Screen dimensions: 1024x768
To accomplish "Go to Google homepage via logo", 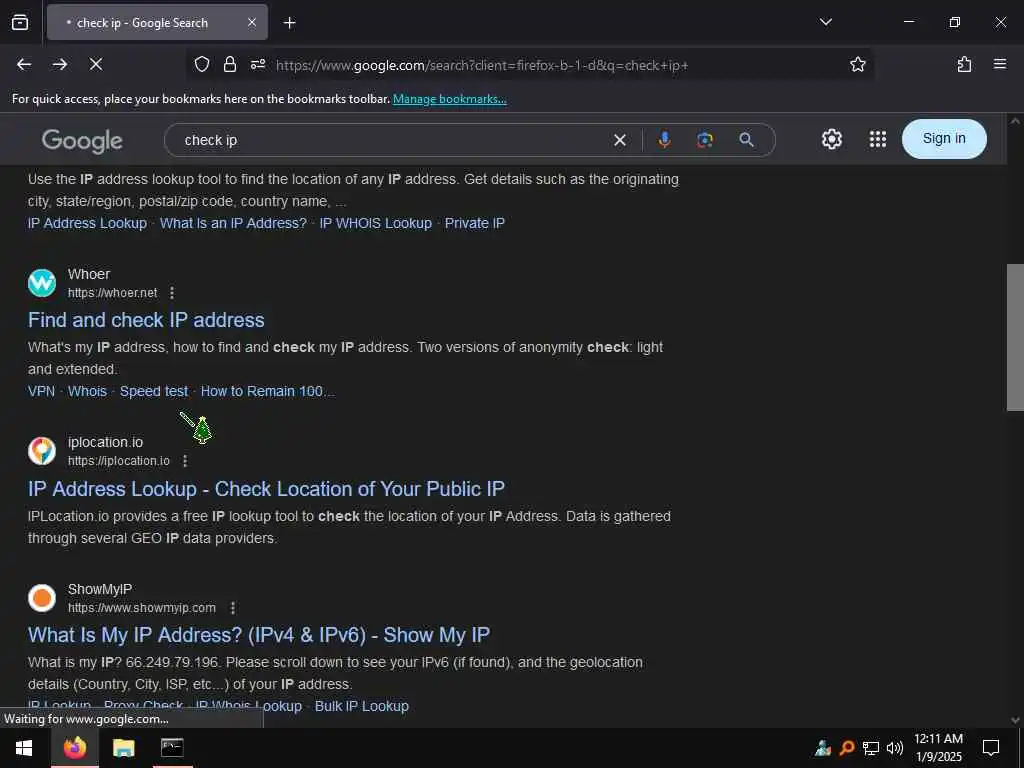I will [82, 140].
